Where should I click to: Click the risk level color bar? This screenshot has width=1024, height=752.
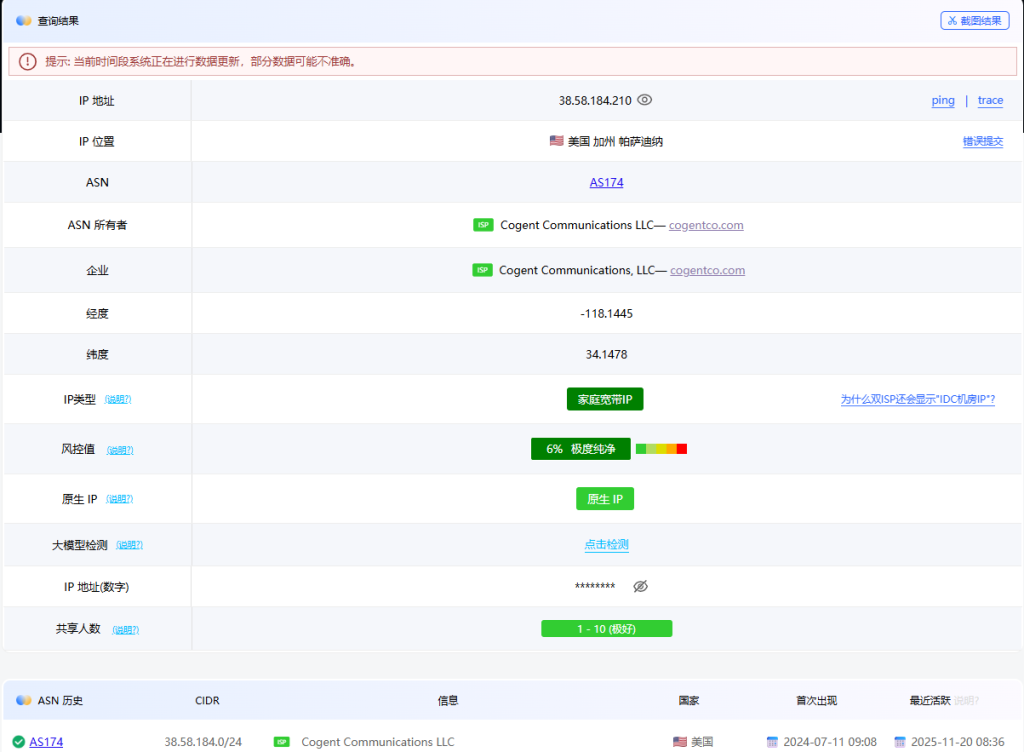[661, 449]
